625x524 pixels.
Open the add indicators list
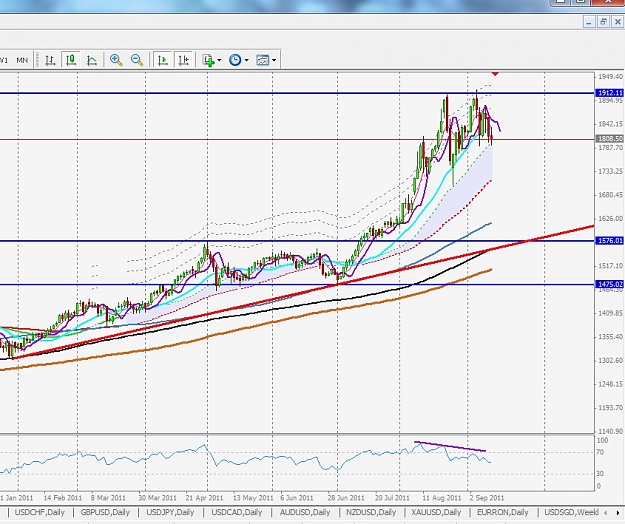pos(208,60)
